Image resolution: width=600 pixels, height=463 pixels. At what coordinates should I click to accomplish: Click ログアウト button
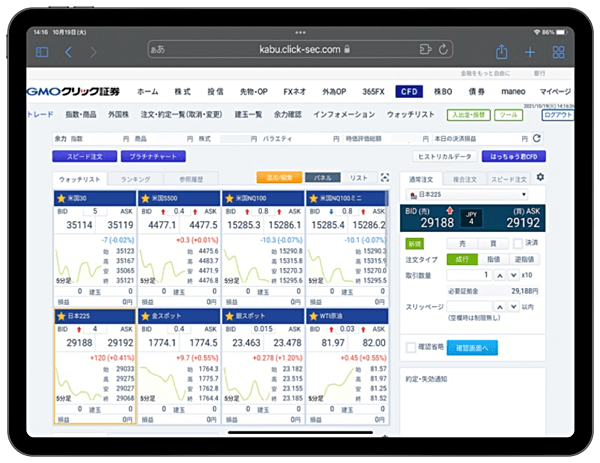[558, 115]
